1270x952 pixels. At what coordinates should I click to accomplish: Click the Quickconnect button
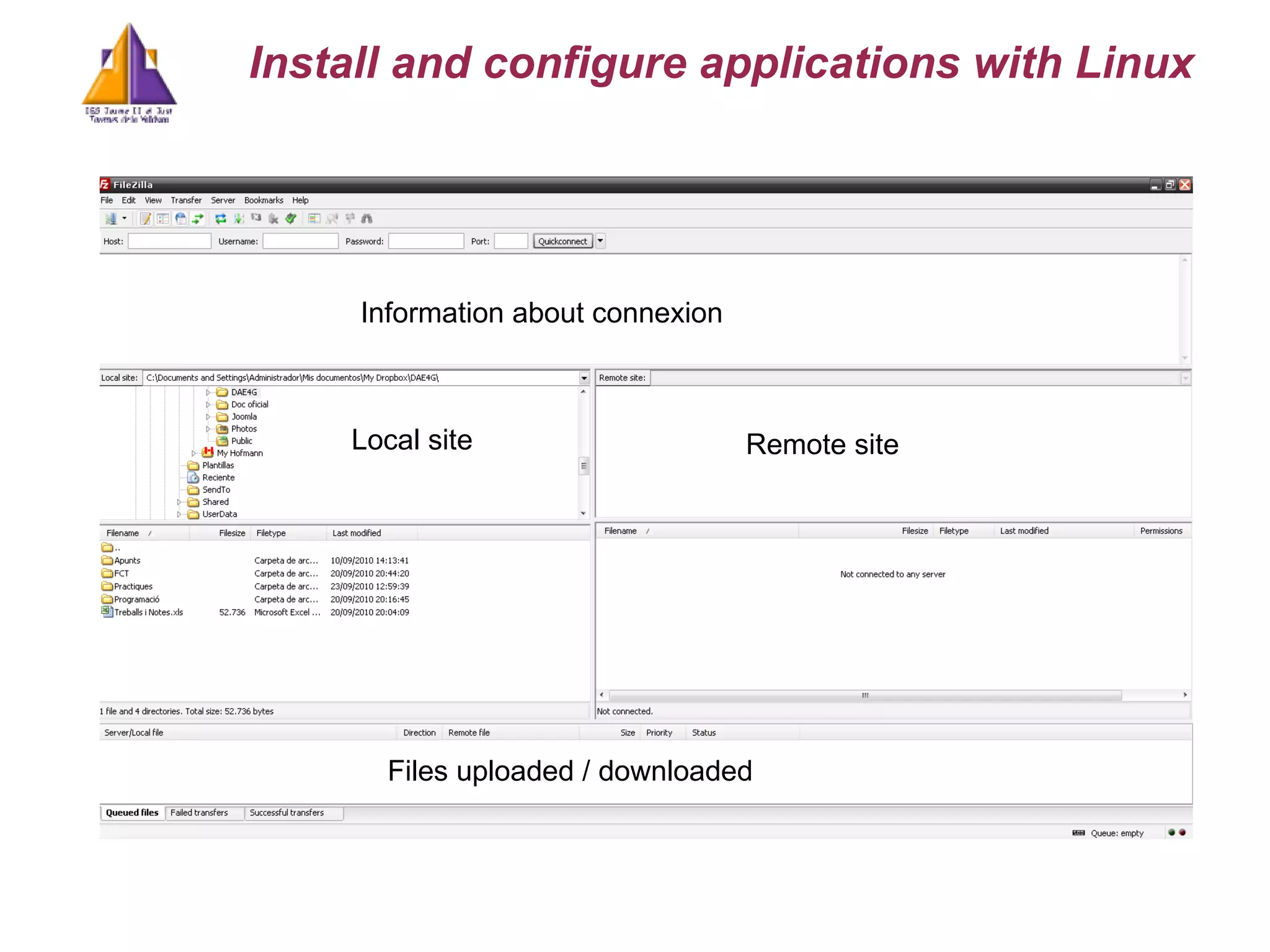pos(562,241)
